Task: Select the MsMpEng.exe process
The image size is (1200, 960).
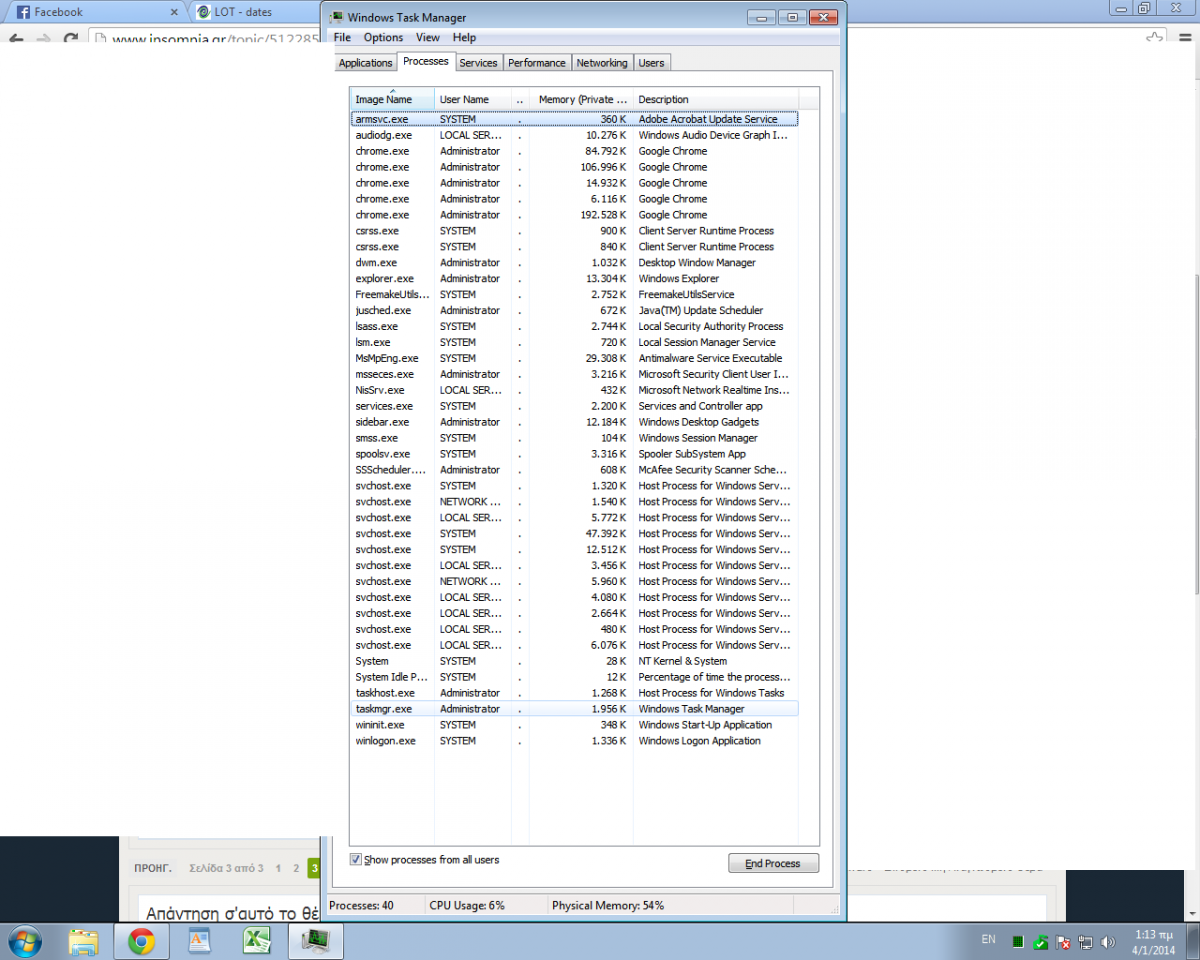Action: 574,358
